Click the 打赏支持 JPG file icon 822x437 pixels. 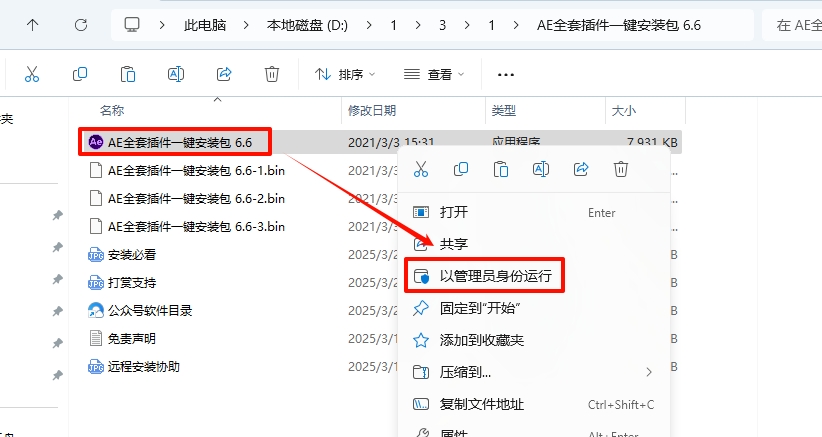pyautogui.click(x=95, y=283)
